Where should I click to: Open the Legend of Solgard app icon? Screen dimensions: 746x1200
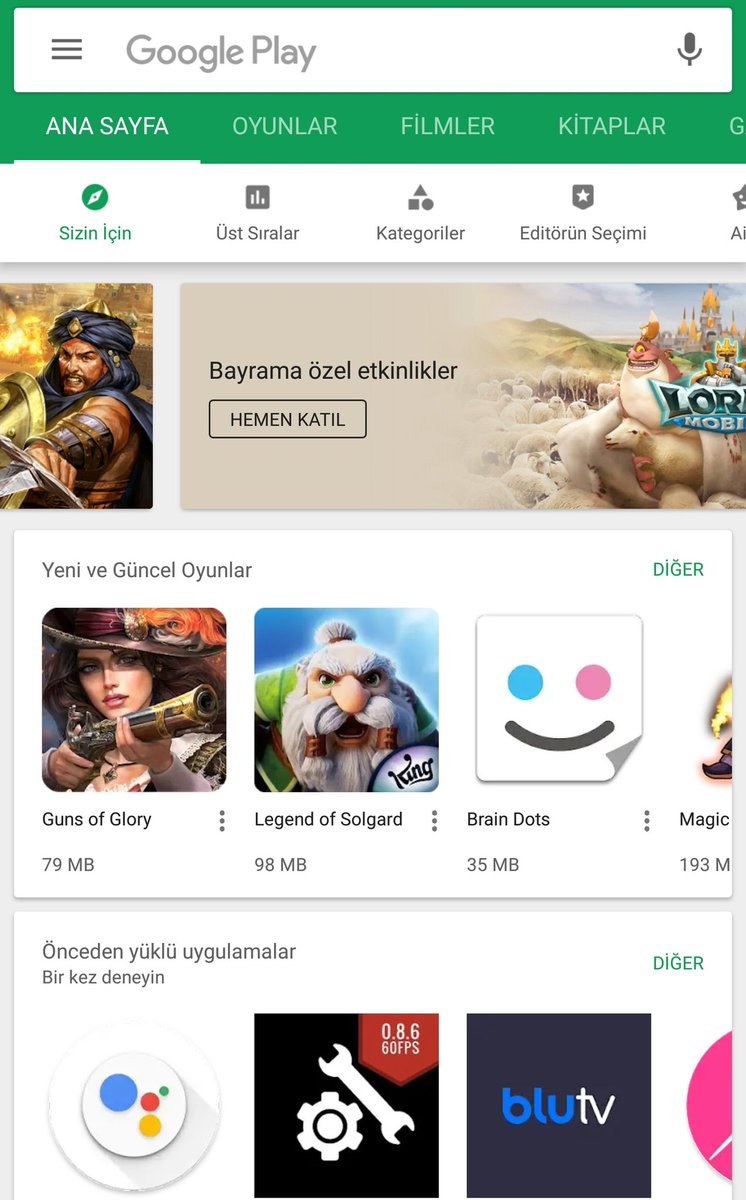[x=346, y=700]
